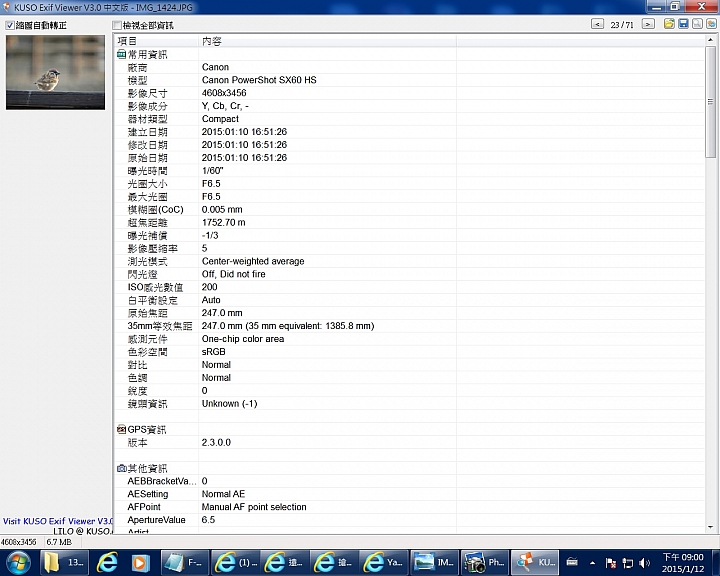Click the keyboard input method tray icon
The width and height of the screenshot is (720, 576).
[572, 562]
